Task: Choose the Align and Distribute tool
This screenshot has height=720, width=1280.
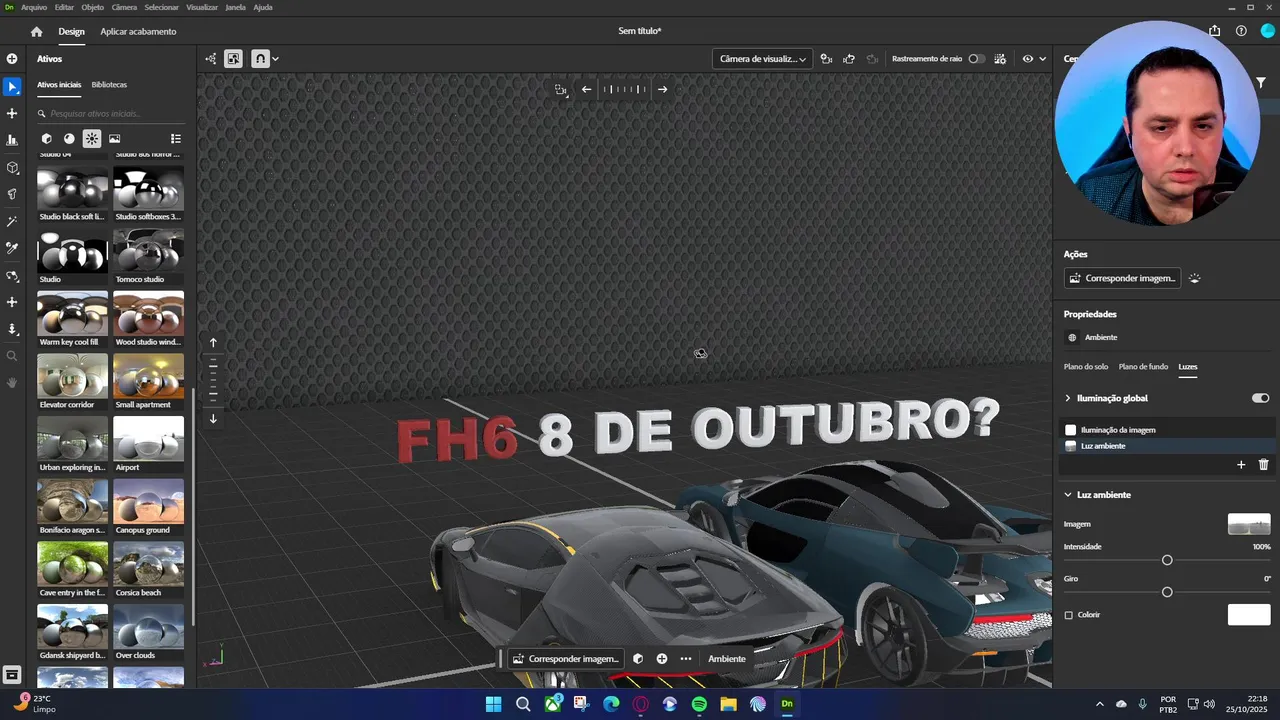Action: [12, 141]
